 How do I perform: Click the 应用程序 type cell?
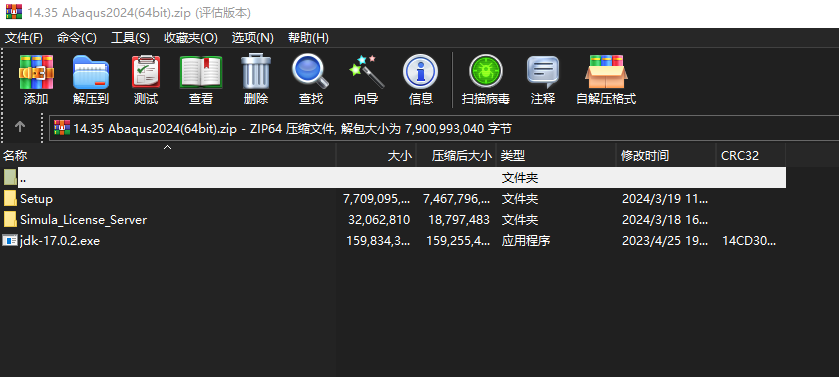pyautogui.click(x=526, y=241)
